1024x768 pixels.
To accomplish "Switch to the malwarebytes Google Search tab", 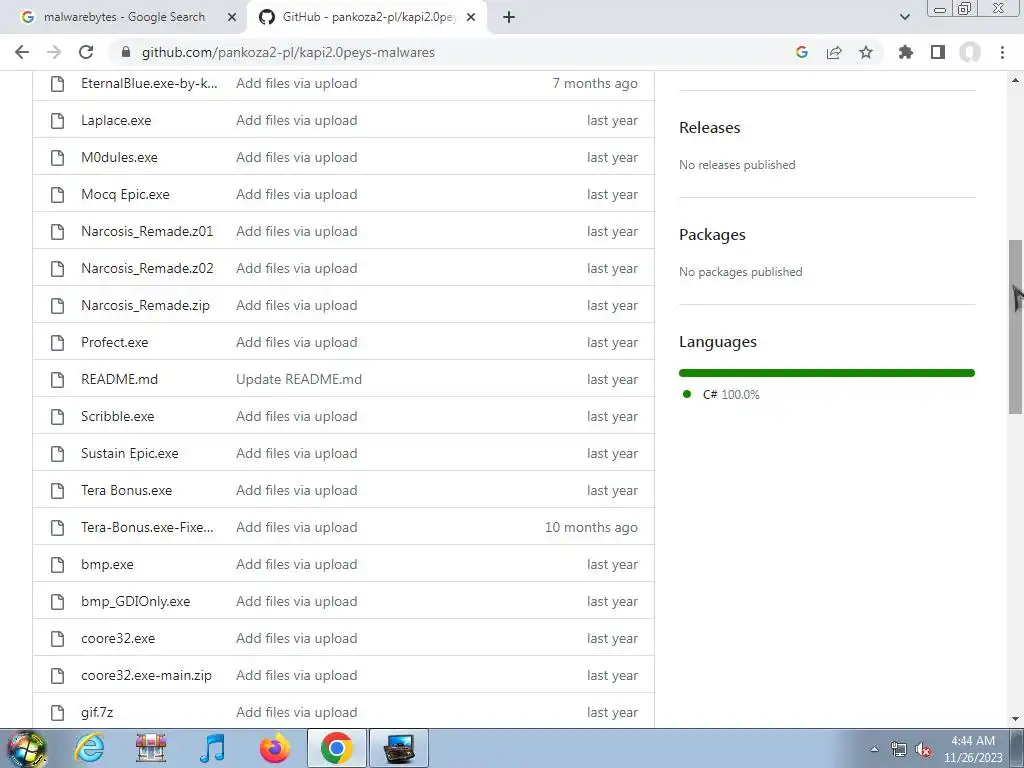I will coord(124,18).
